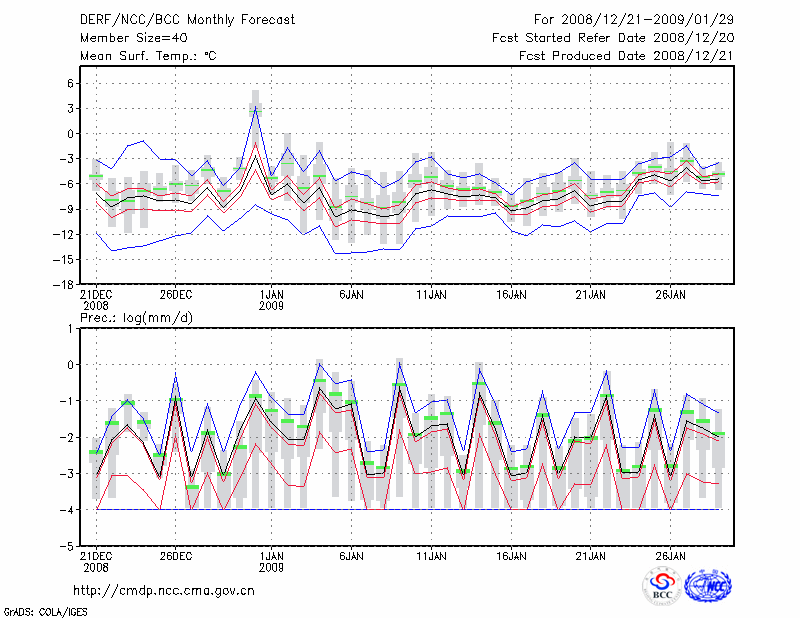Click 11JAN label under precipitation chart
Image resolution: width=800 pixels, height=618 pixels.
[431, 555]
